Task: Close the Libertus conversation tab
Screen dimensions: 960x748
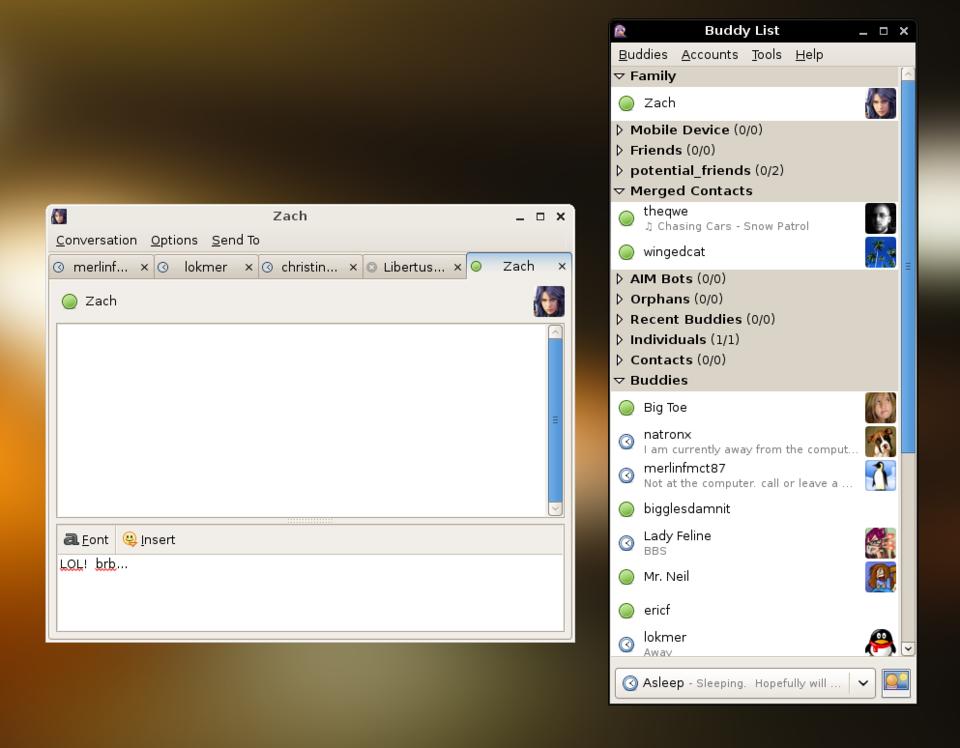Action: coord(457,267)
